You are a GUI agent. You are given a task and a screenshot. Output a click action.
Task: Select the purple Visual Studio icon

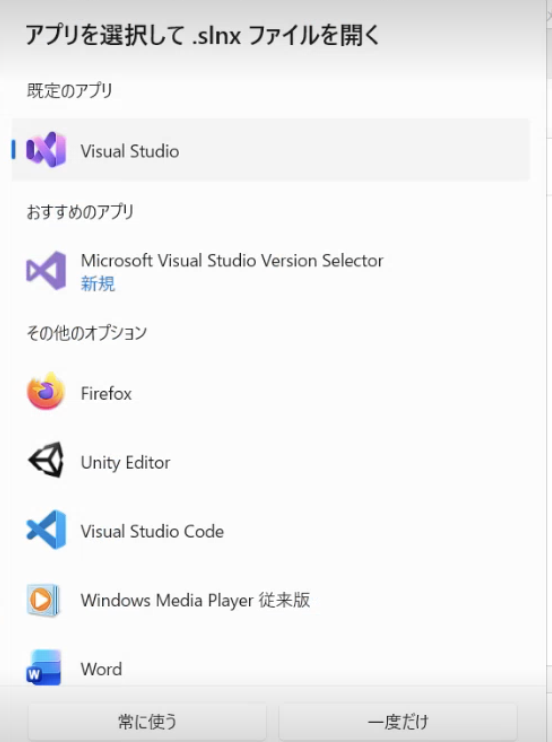[46, 150]
